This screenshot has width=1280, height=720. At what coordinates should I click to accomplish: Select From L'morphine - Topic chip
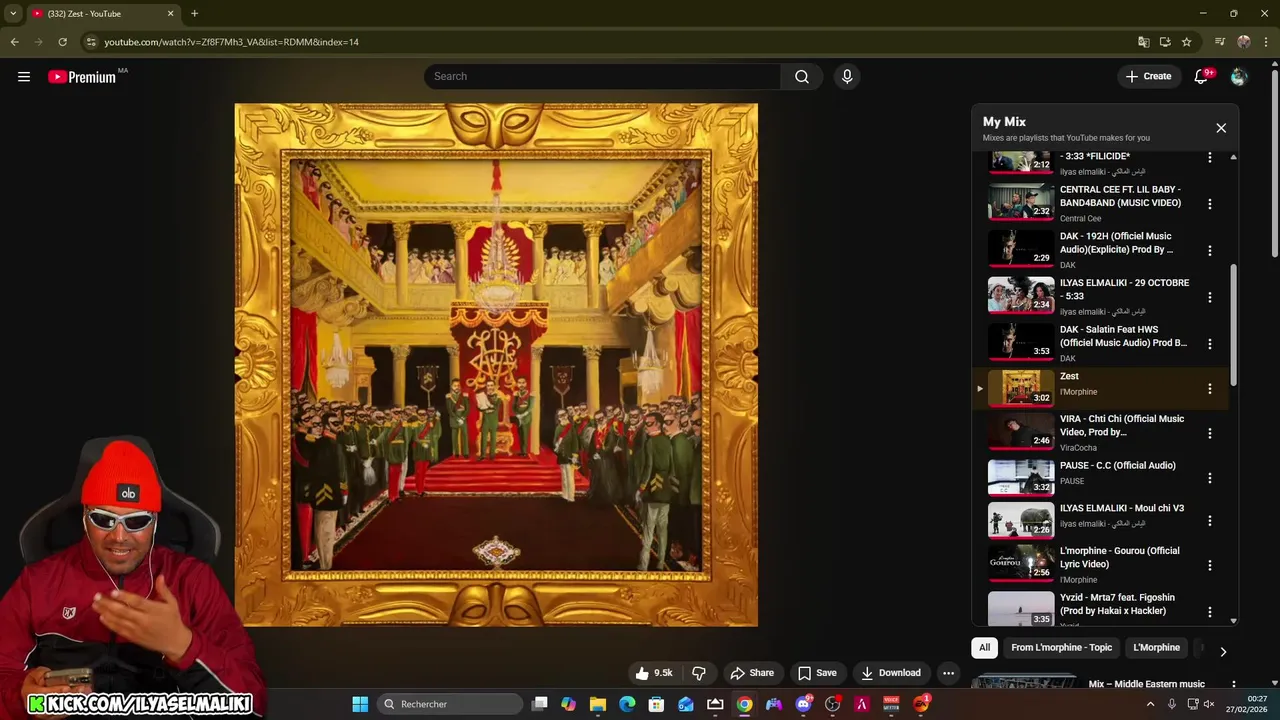point(1061,647)
